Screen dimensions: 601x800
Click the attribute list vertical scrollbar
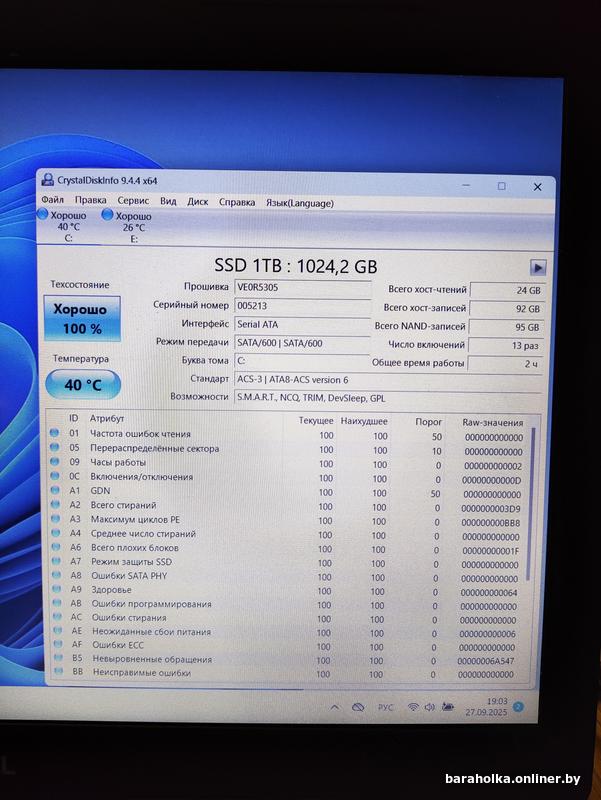click(x=533, y=505)
